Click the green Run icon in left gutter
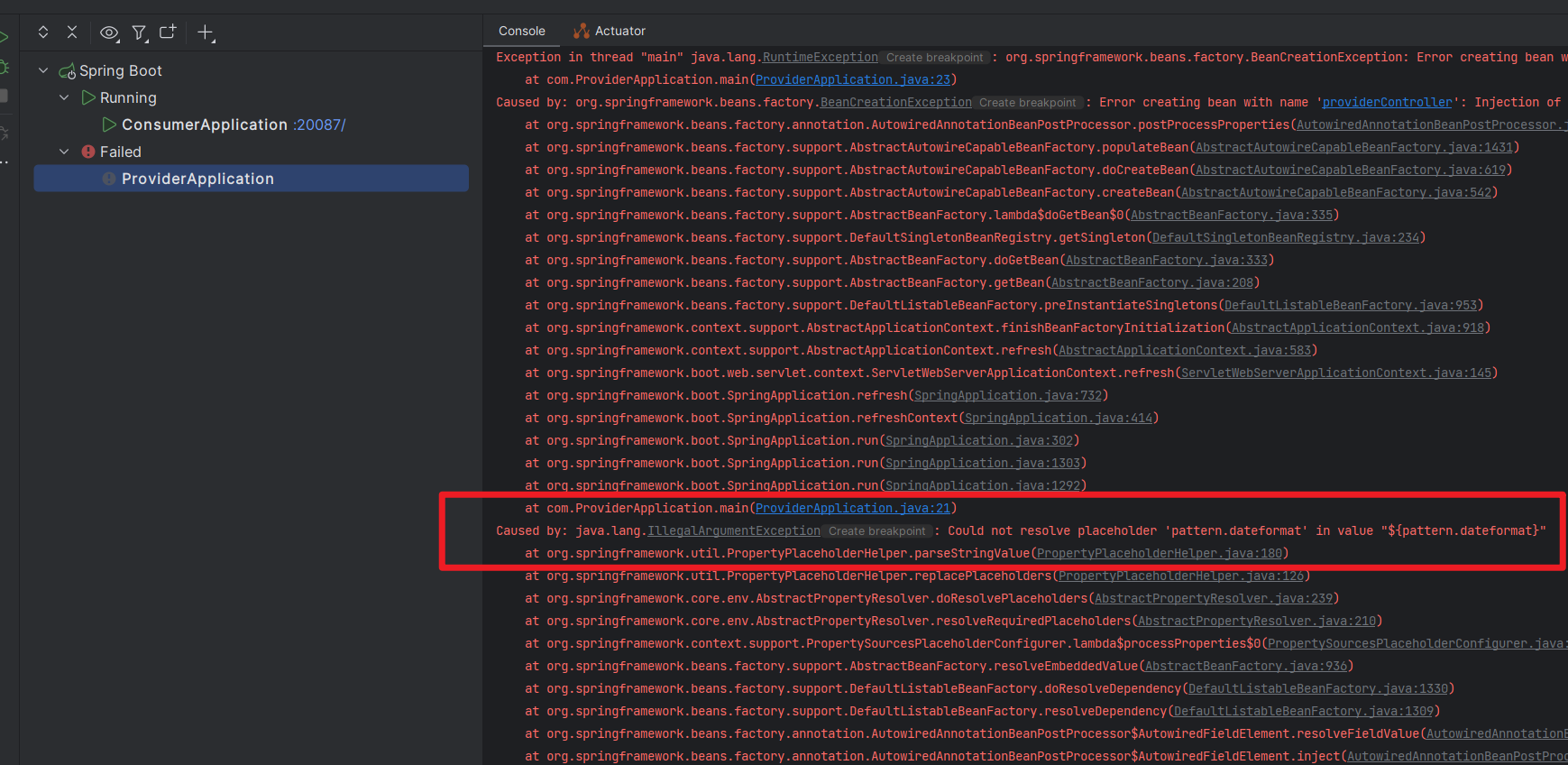Image resolution: width=1568 pixels, height=765 pixels. 4,38
